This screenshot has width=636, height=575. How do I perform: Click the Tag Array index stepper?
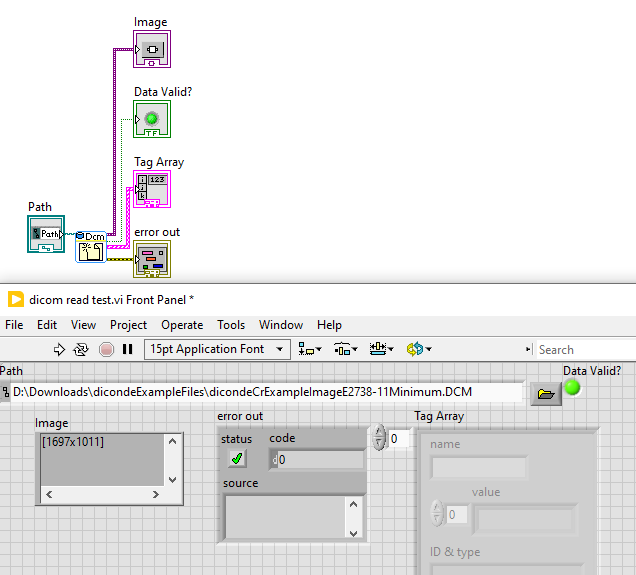378,438
